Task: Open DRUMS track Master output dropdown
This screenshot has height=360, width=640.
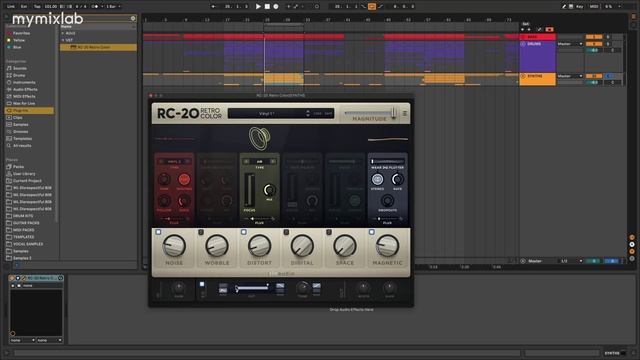Action: click(570, 44)
